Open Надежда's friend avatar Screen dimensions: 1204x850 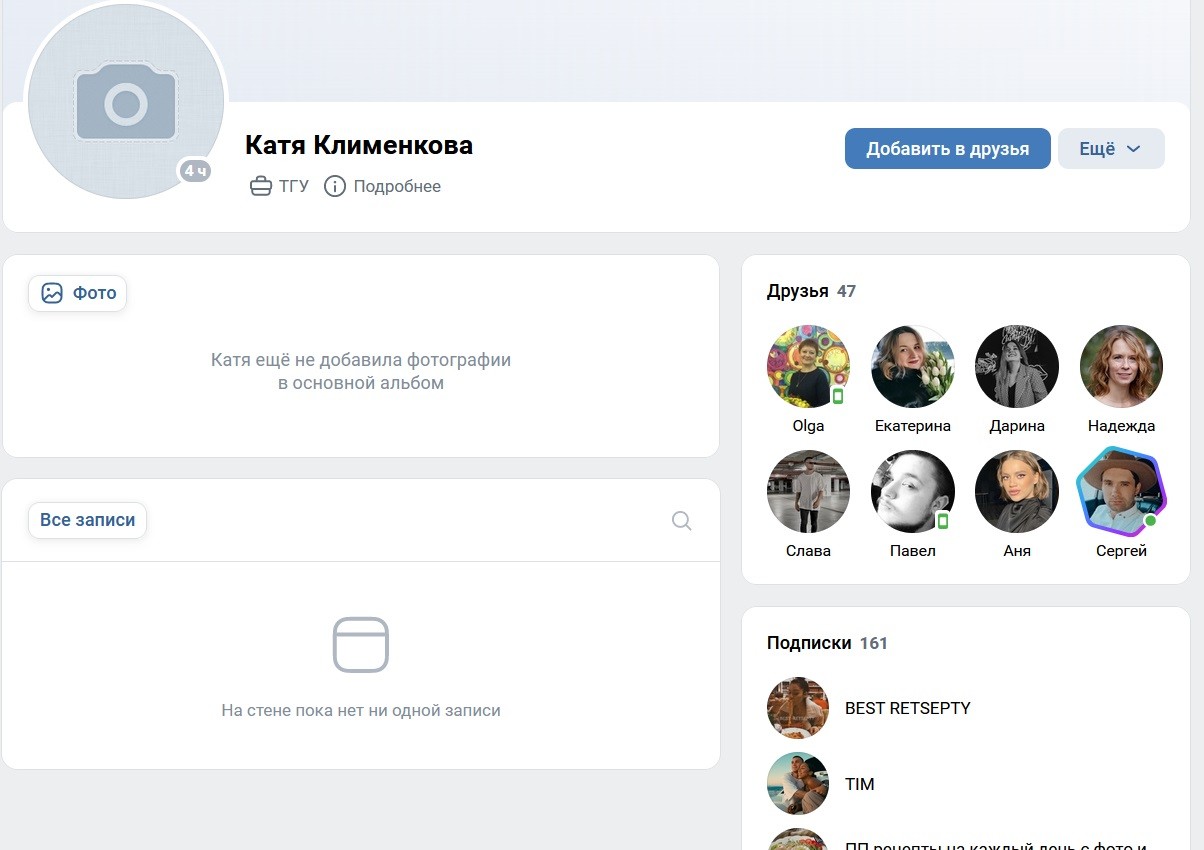[x=1122, y=366]
